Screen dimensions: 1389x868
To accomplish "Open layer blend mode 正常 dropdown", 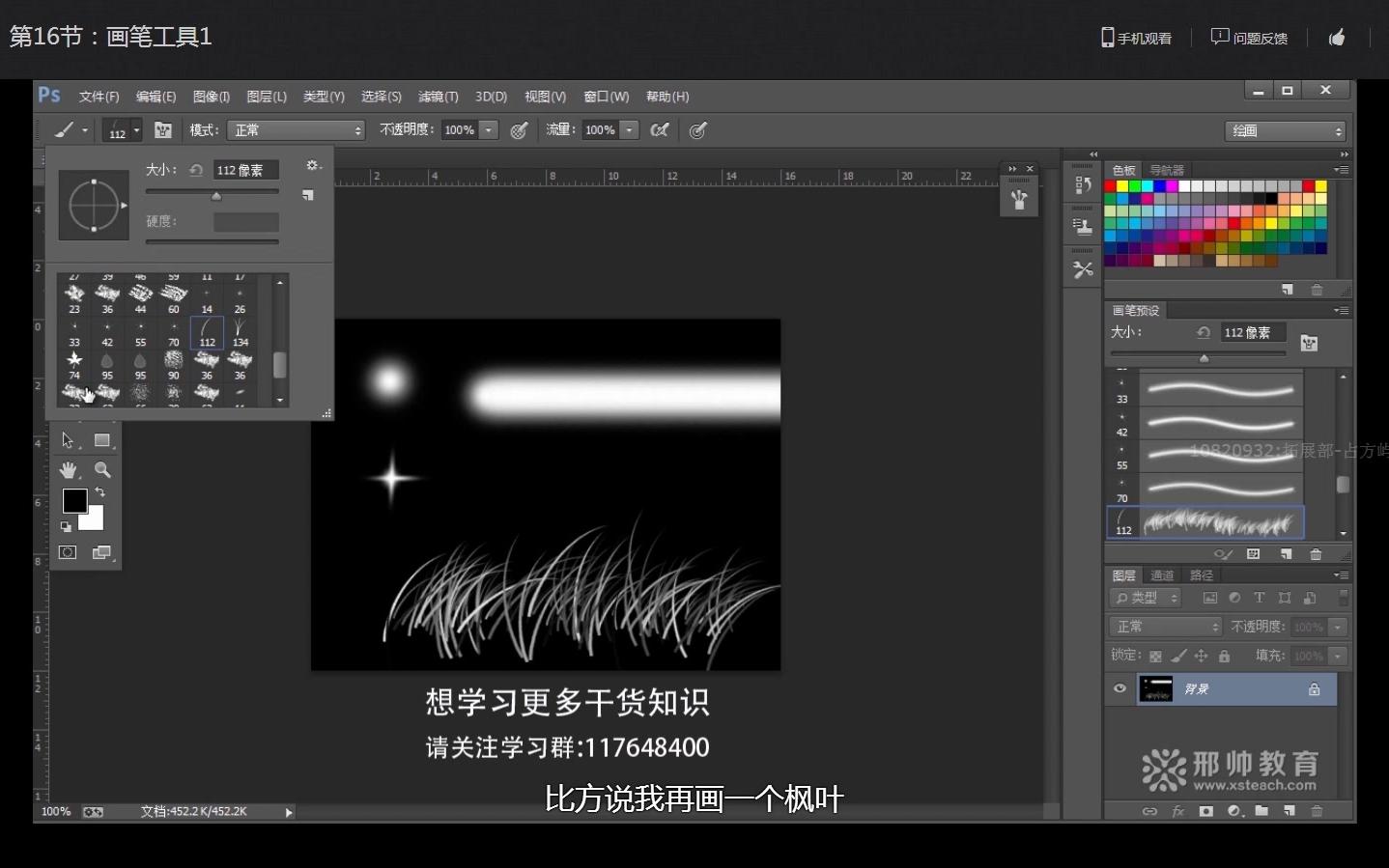I will (1167, 628).
